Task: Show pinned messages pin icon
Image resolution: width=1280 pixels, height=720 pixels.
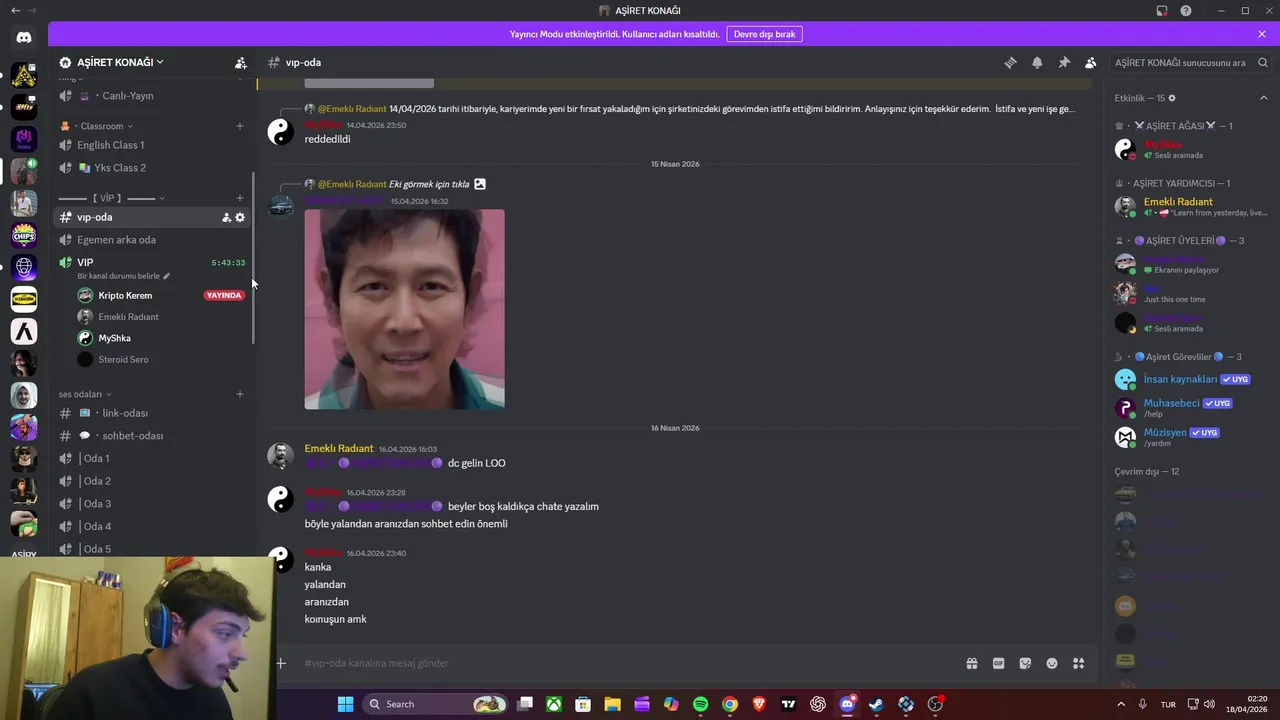Action: point(1064,62)
